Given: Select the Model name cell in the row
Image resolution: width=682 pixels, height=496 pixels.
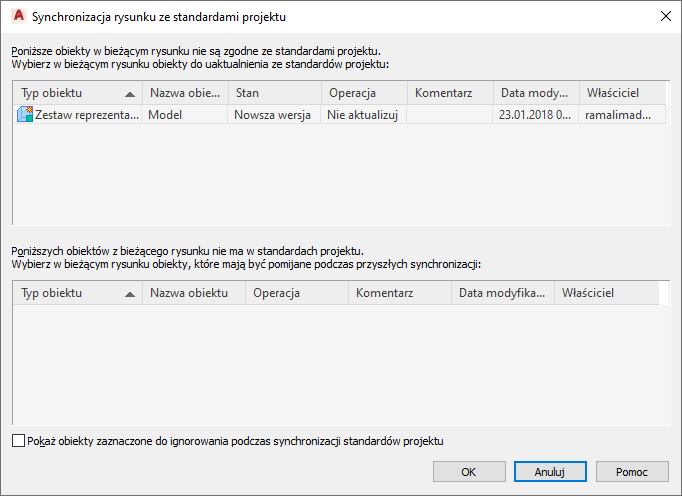Looking at the screenshot, I should click(x=184, y=115).
